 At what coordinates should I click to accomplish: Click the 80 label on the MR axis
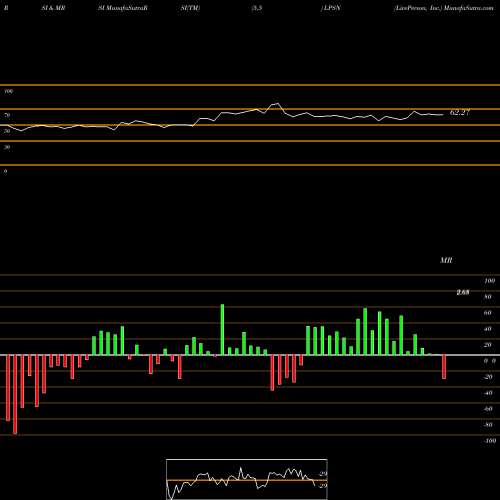488,297
